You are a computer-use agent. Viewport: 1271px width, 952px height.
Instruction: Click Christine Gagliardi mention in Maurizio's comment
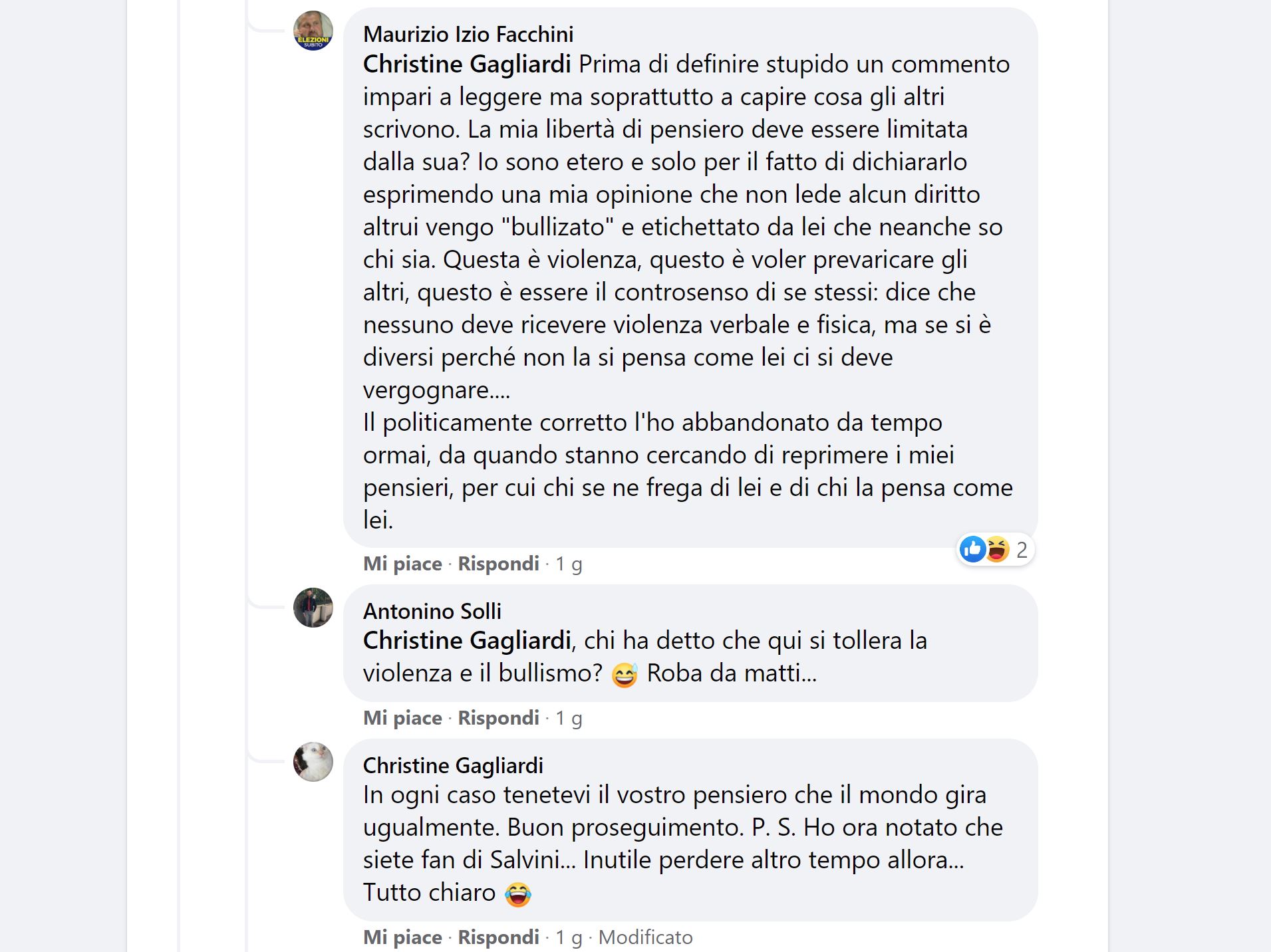tap(466, 64)
